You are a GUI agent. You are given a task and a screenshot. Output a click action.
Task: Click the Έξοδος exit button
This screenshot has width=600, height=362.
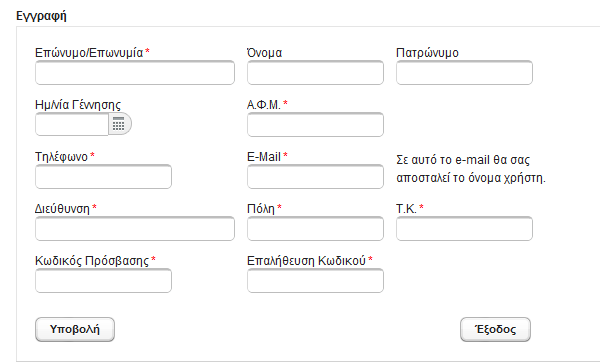(495, 329)
